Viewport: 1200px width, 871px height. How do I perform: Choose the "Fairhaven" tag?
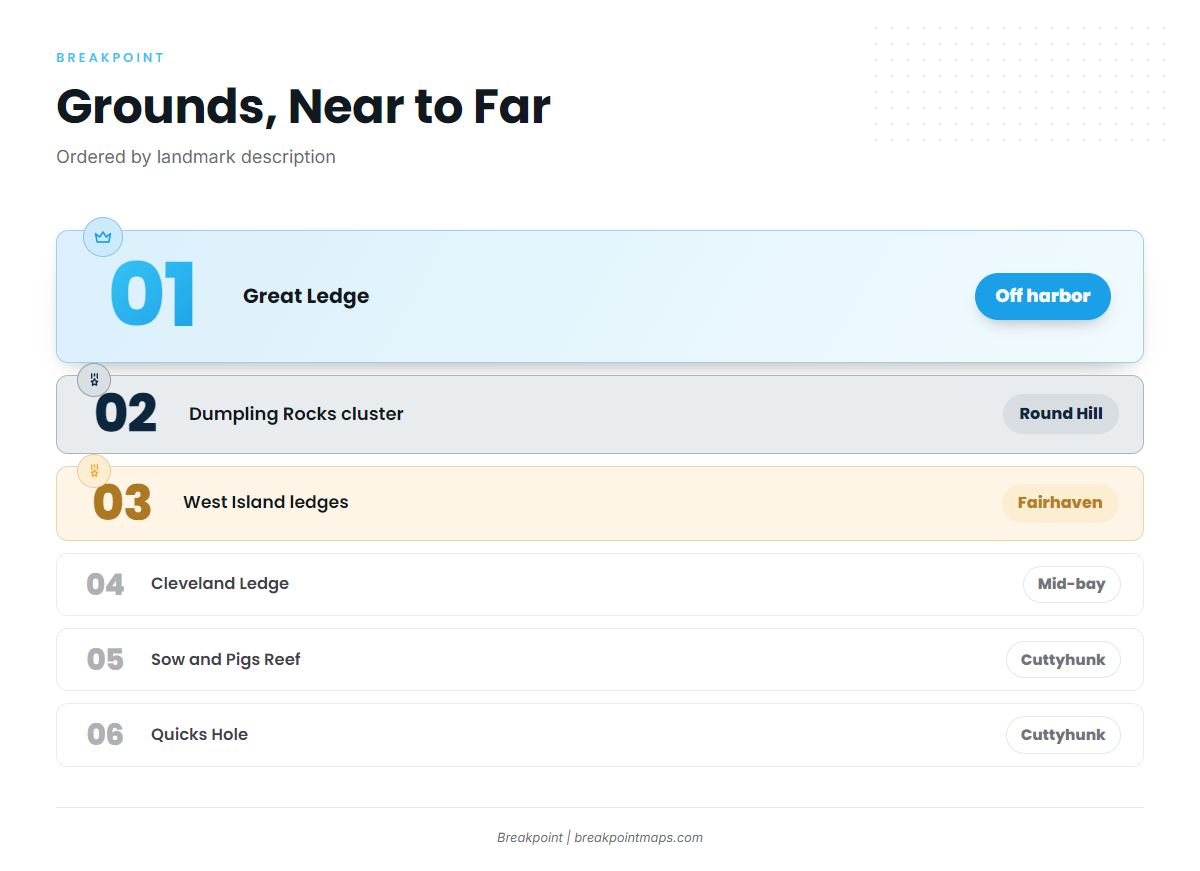pyautogui.click(x=1060, y=503)
